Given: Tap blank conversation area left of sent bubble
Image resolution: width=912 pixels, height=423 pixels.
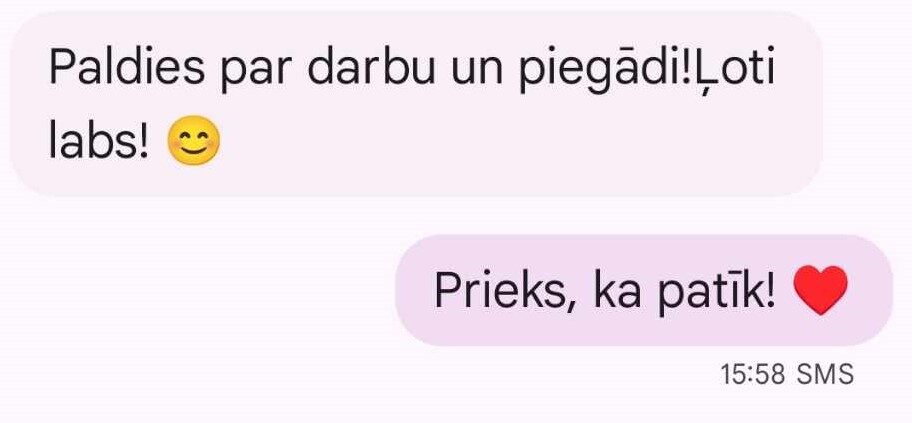Looking at the screenshot, I should [198, 290].
